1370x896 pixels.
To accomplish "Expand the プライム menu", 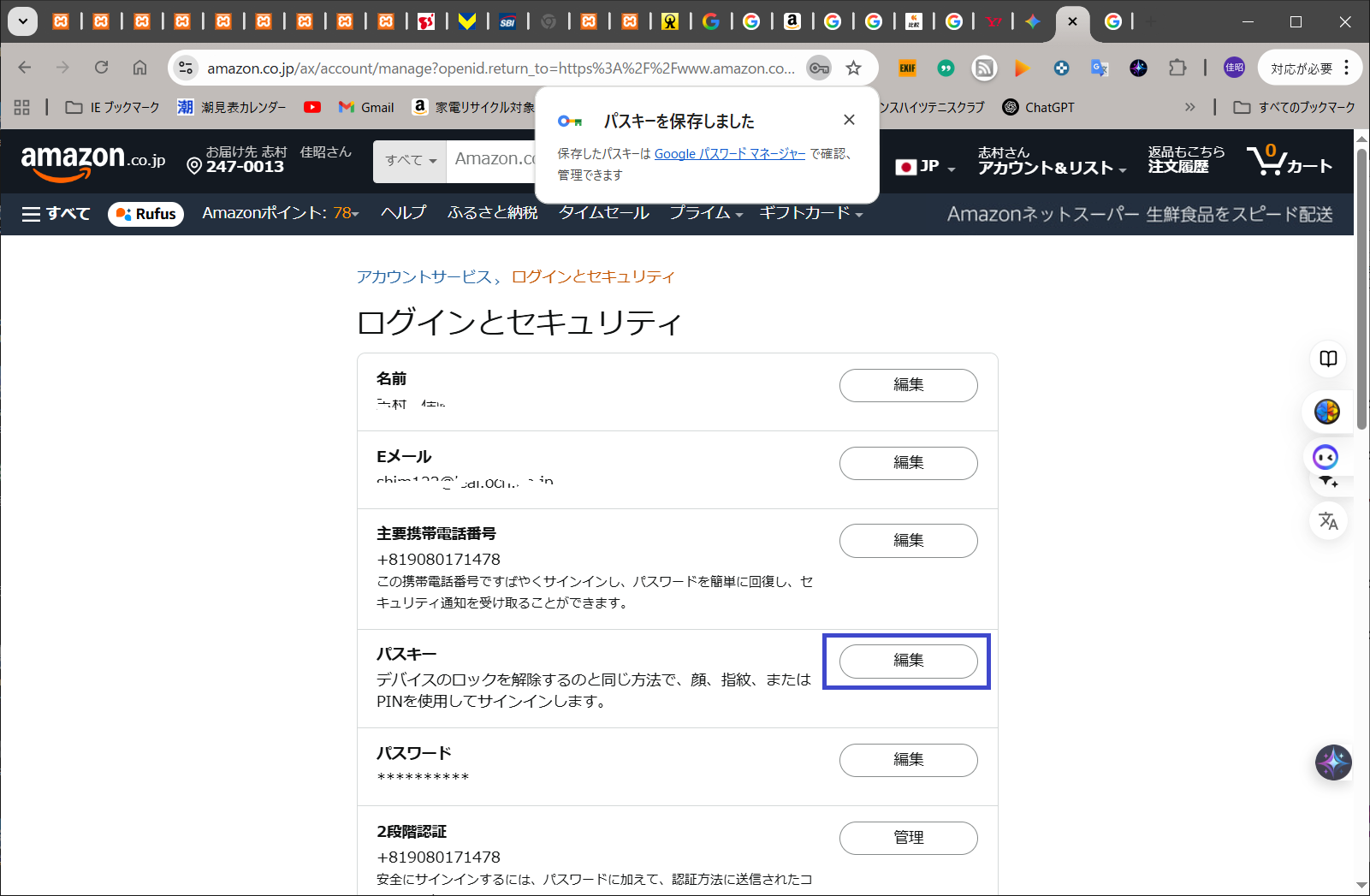I will click(705, 213).
